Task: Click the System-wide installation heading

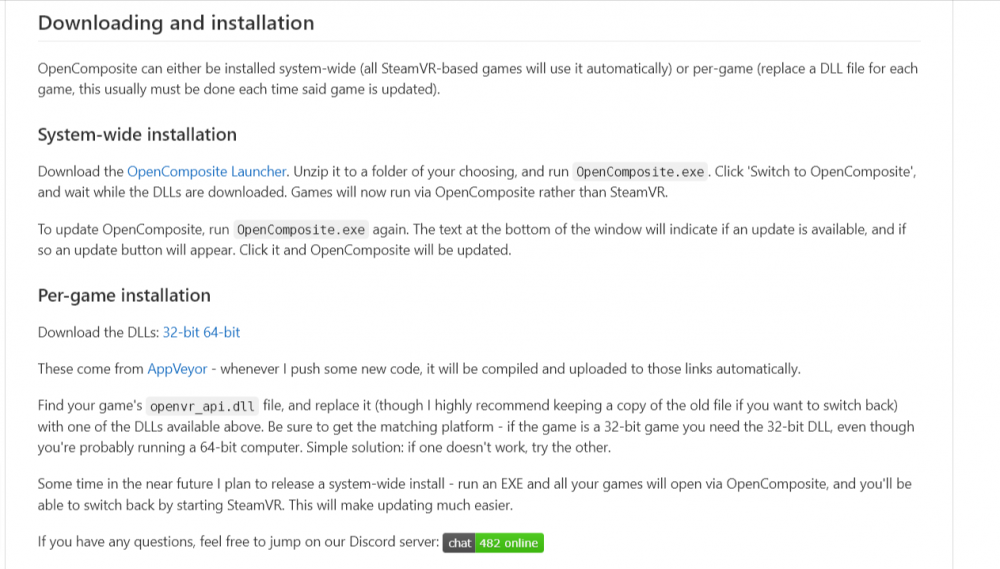Action: point(137,135)
